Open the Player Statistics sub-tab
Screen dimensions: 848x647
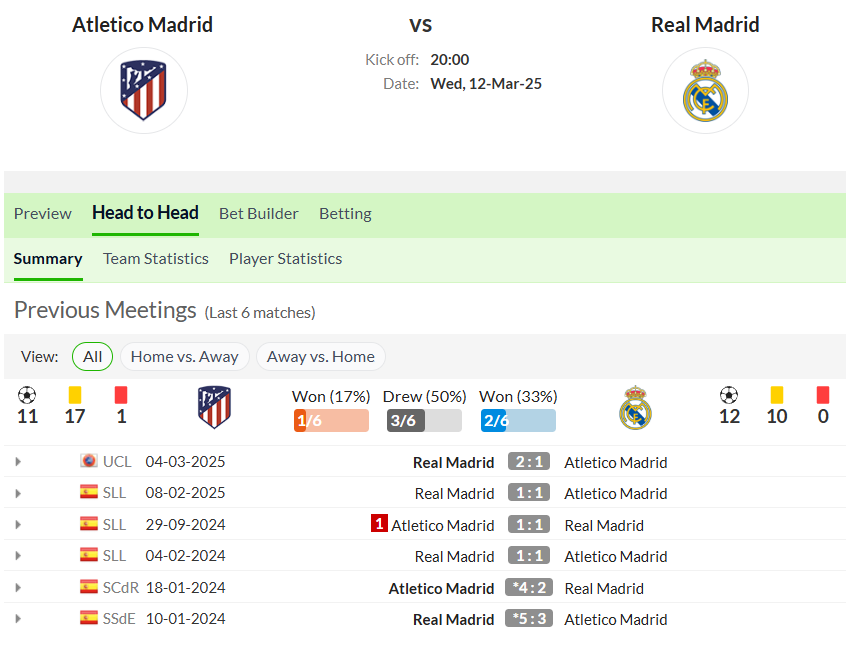point(286,259)
